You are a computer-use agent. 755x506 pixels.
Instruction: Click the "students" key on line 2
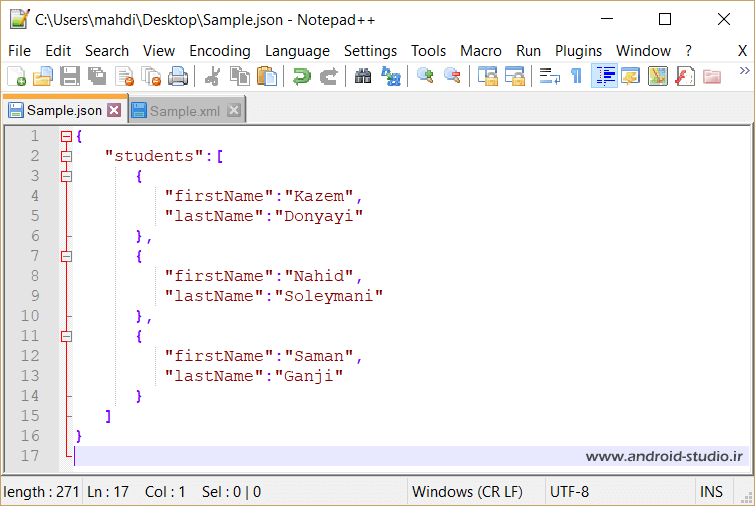[154, 156]
